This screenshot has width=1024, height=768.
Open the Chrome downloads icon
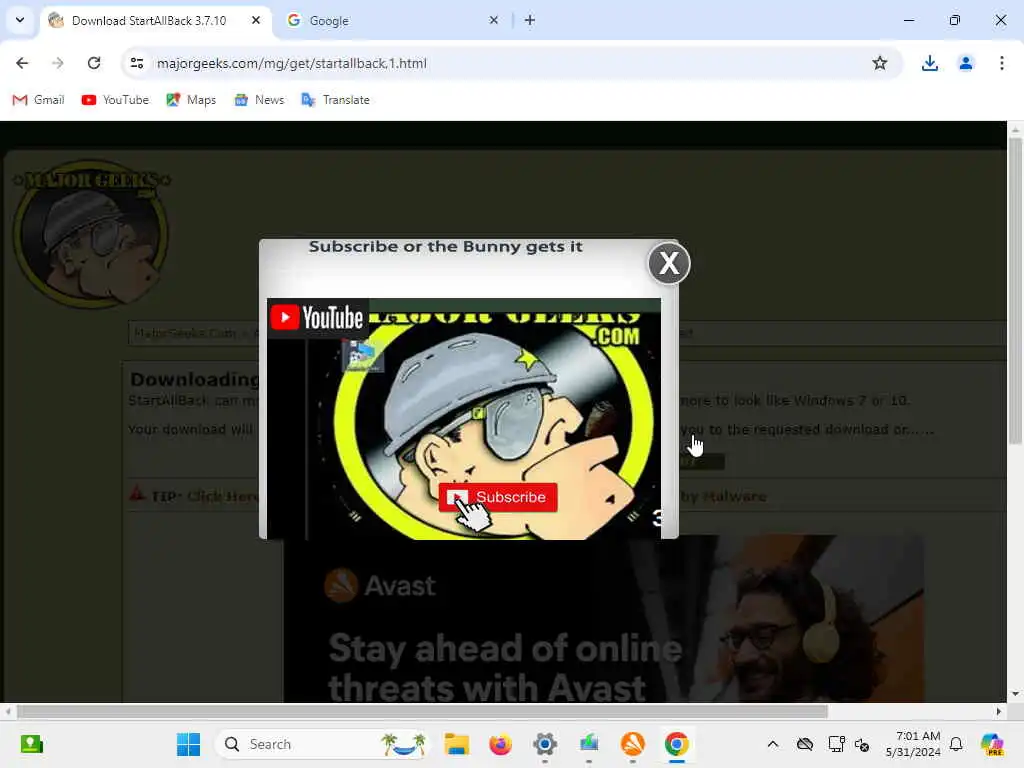click(x=929, y=63)
